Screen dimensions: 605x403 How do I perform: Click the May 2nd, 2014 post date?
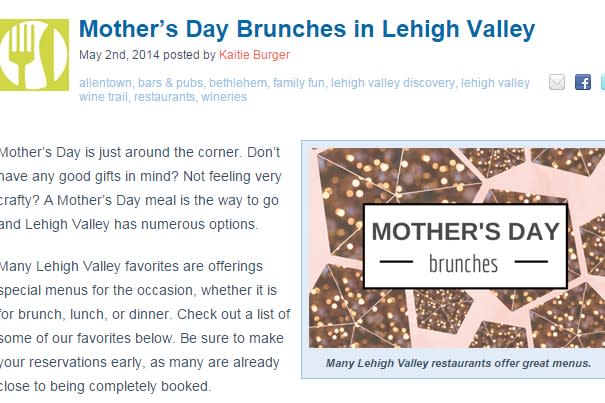119,55
